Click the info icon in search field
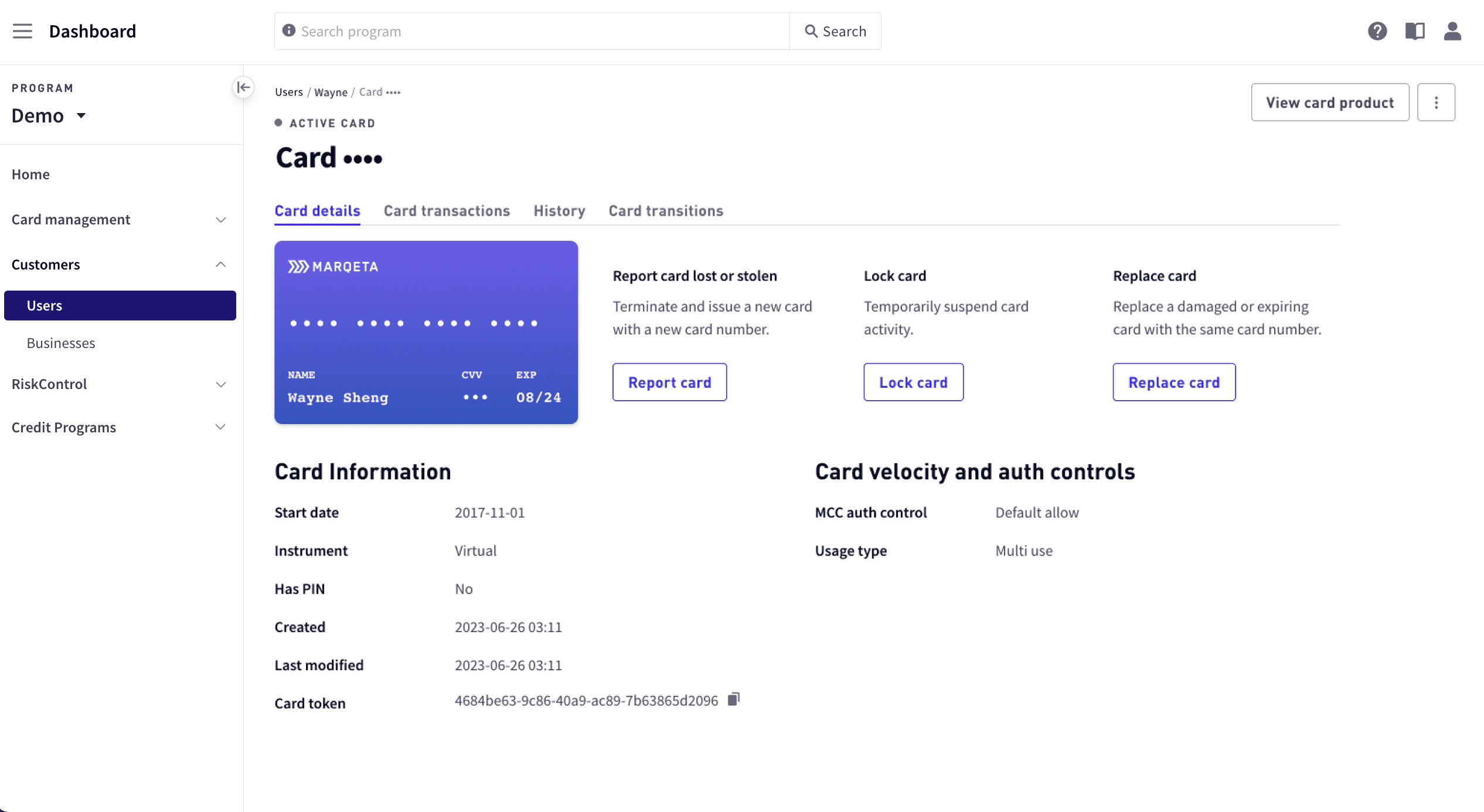The height and width of the screenshot is (812, 1484). pyautogui.click(x=288, y=30)
